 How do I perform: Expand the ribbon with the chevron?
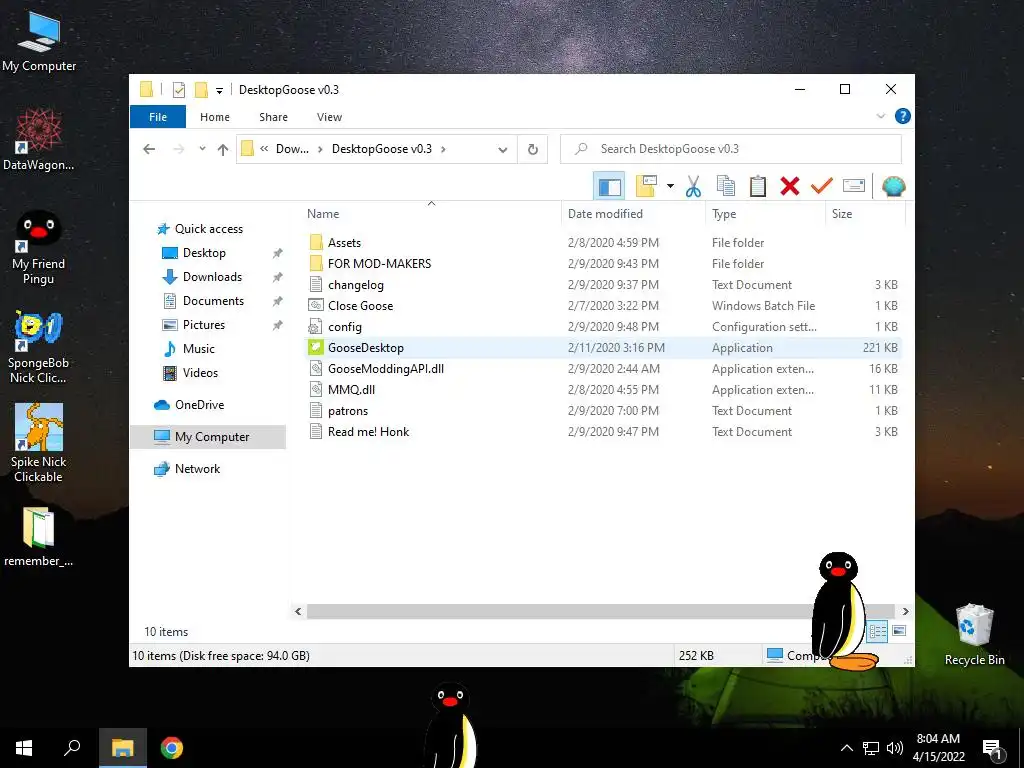click(880, 116)
